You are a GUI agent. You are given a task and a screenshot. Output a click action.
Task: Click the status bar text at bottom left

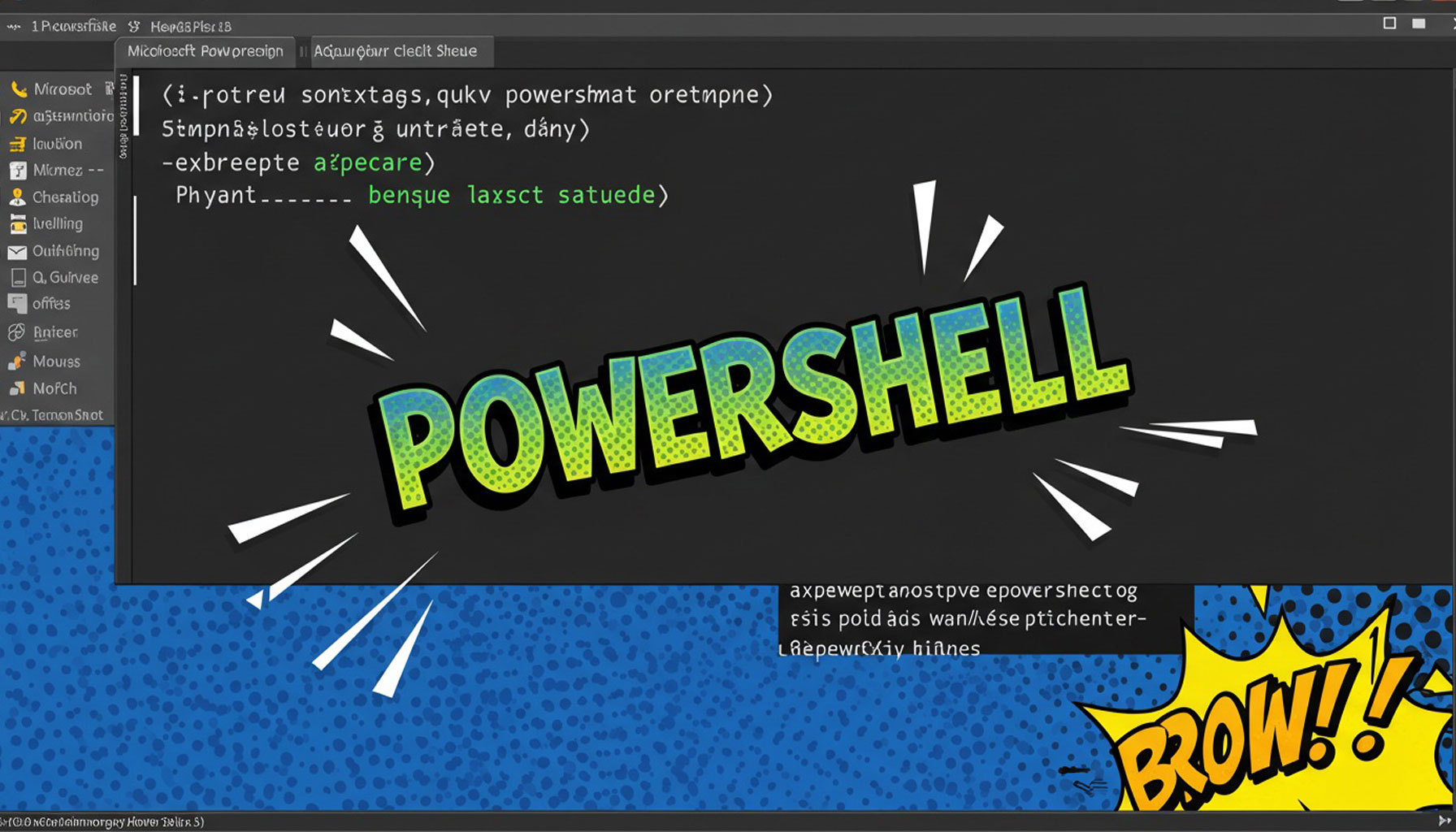[x=102, y=821]
